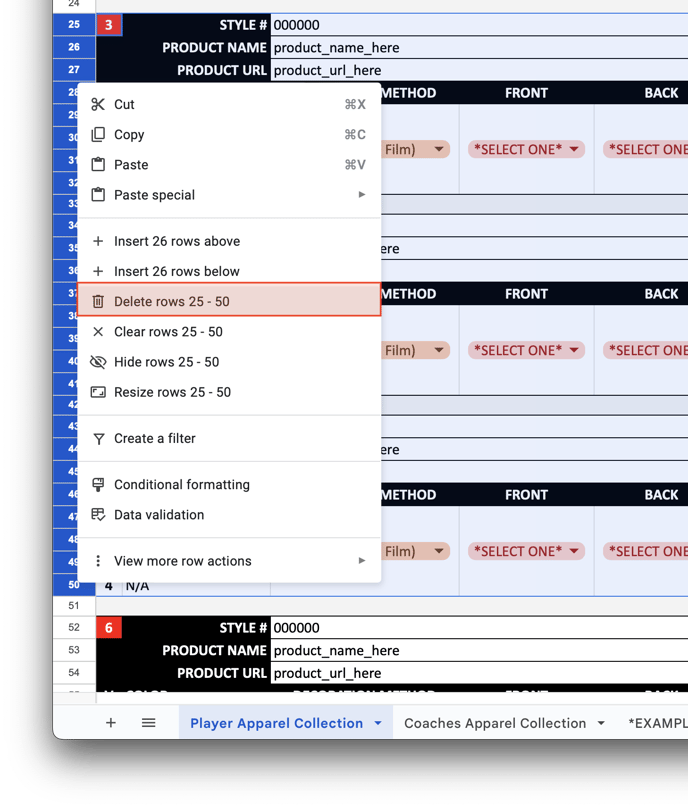Click the crossed-eye Hide rows icon
Image resolution: width=688 pixels, height=809 pixels.
(x=98, y=362)
